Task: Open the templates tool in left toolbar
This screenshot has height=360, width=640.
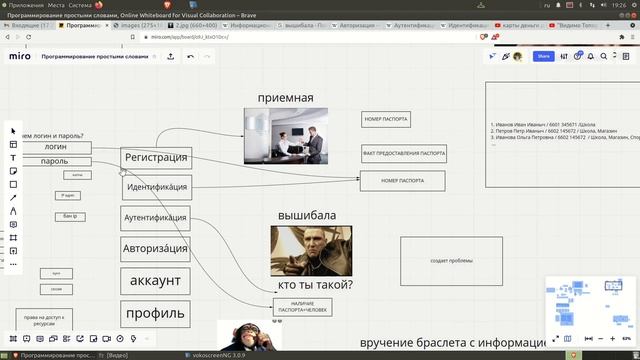Action: pos(13,144)
